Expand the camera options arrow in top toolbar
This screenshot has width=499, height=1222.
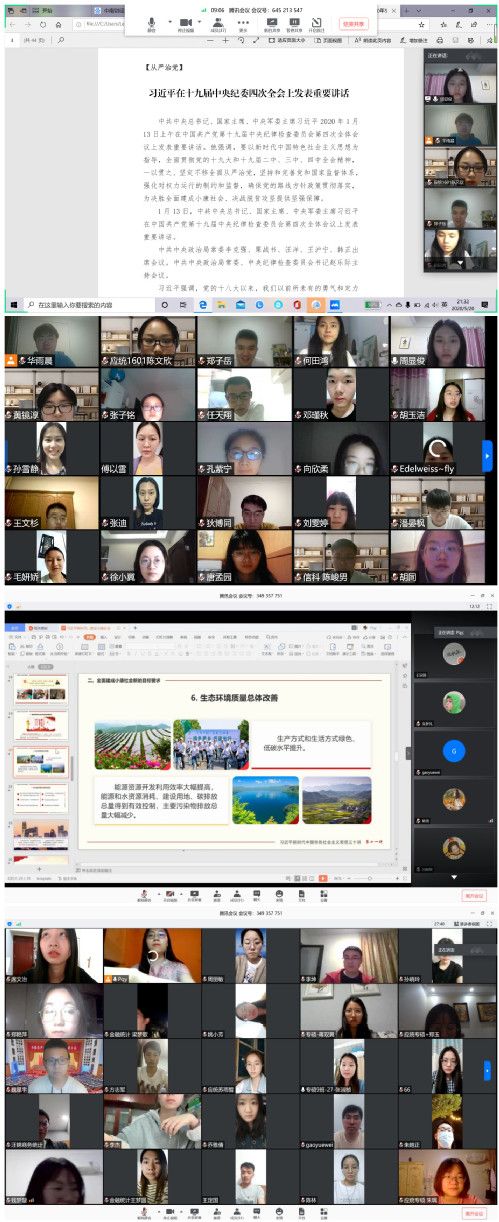pos(200,22)
